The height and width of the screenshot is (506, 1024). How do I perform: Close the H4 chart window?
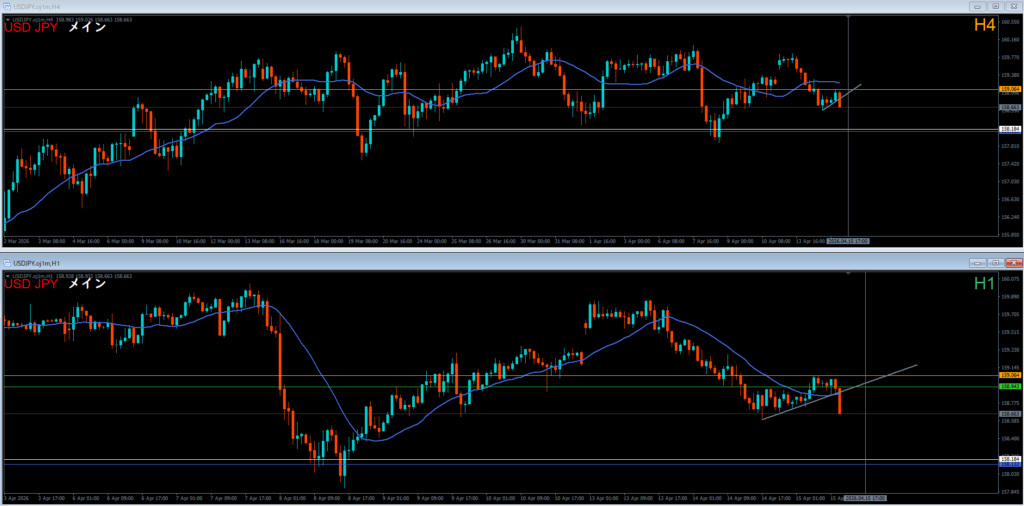pos(1014,6)
